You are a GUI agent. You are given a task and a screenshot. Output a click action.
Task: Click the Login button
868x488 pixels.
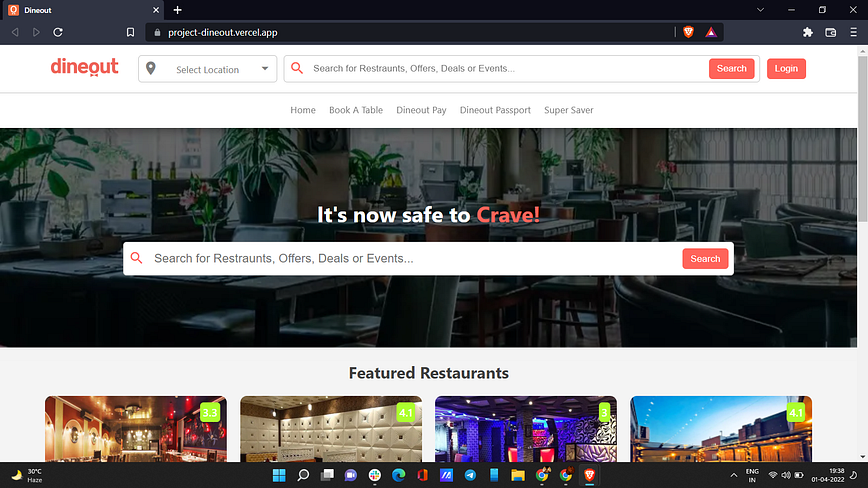point(786,69)
